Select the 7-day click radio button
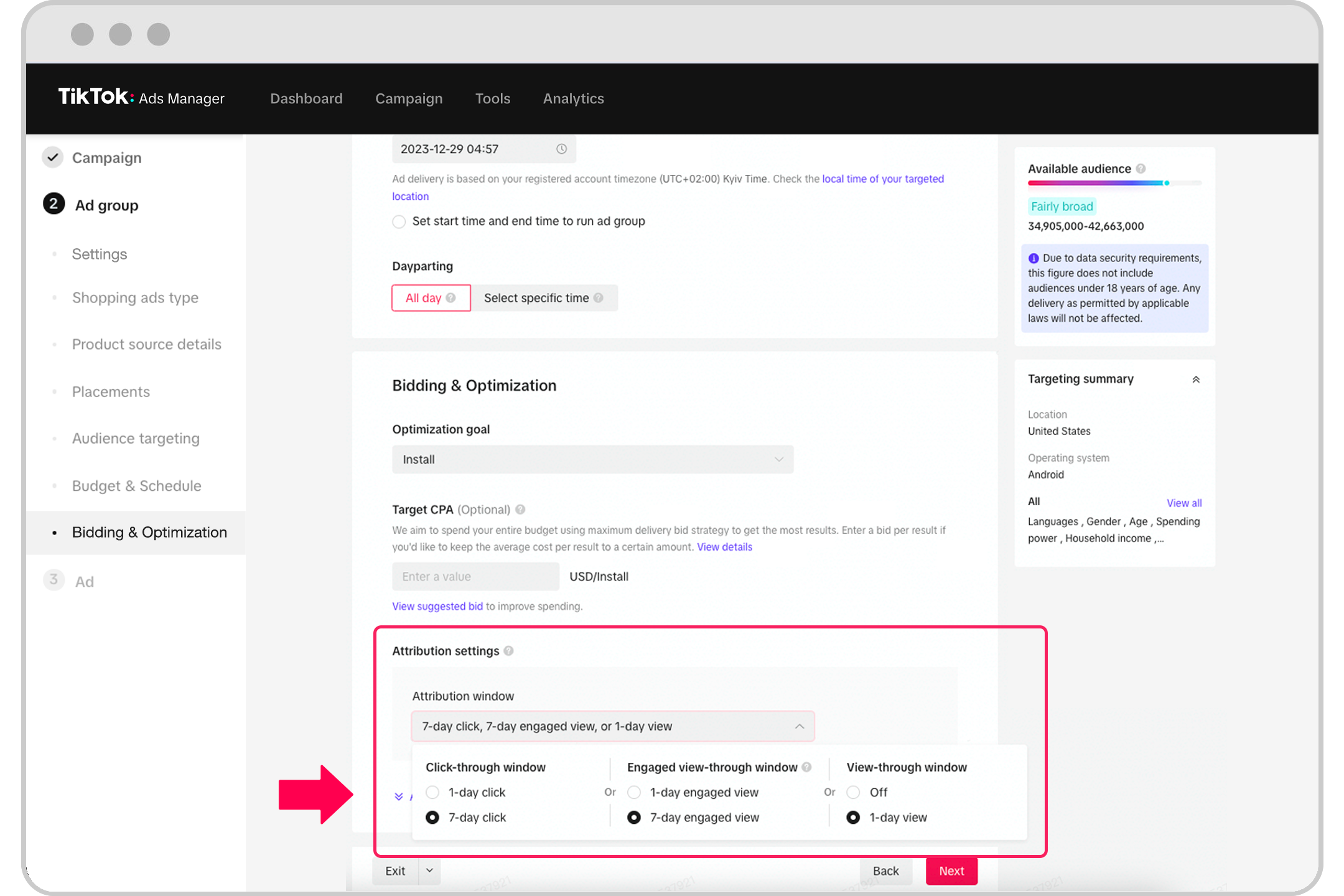The height and width of the screenshot is (896, 1344). (x=431, y=817)
